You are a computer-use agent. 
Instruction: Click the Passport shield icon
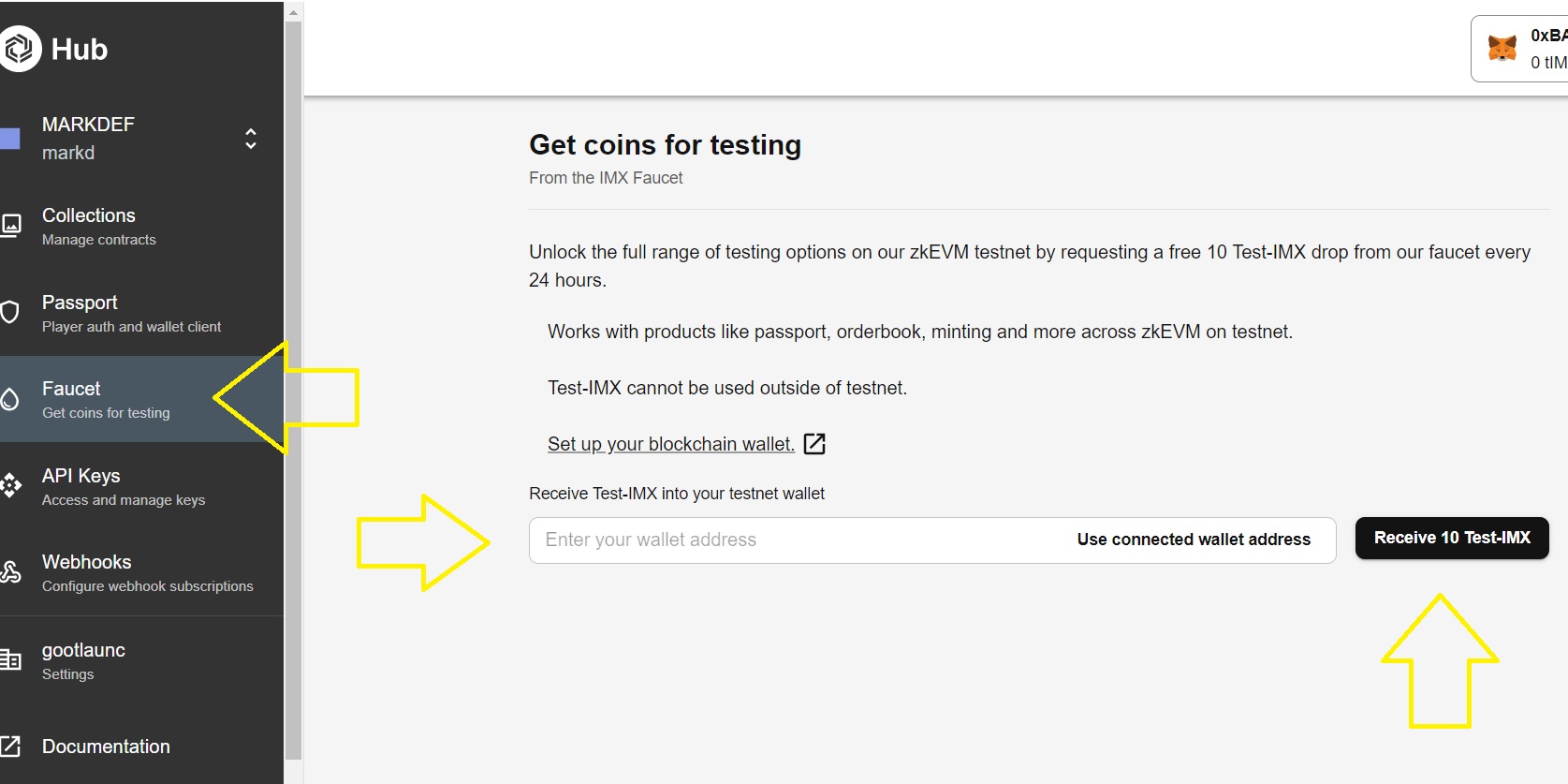tap(9, 312)
